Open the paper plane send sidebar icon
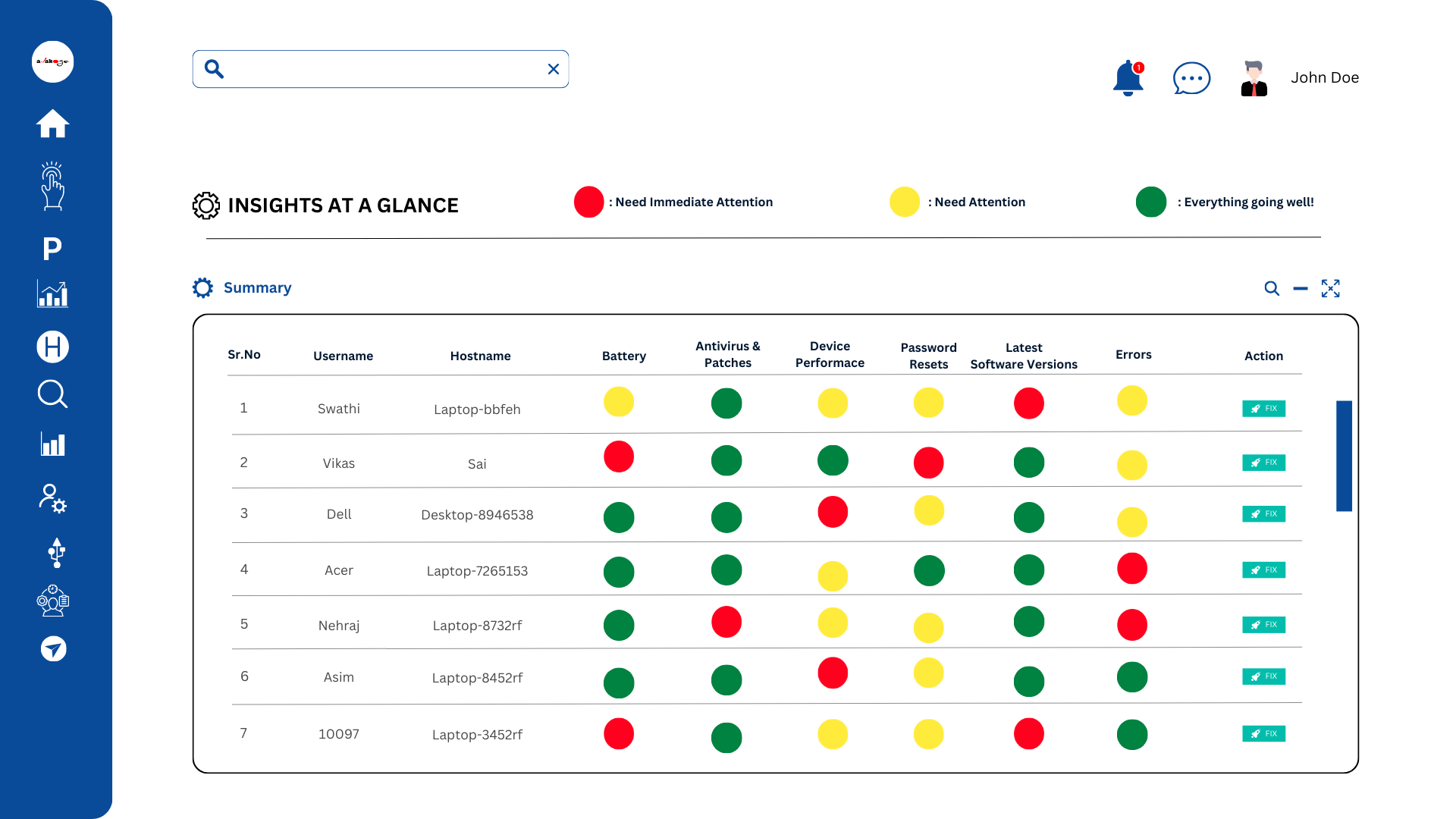This screenshot has width=1456, height=819. [53, 648]
